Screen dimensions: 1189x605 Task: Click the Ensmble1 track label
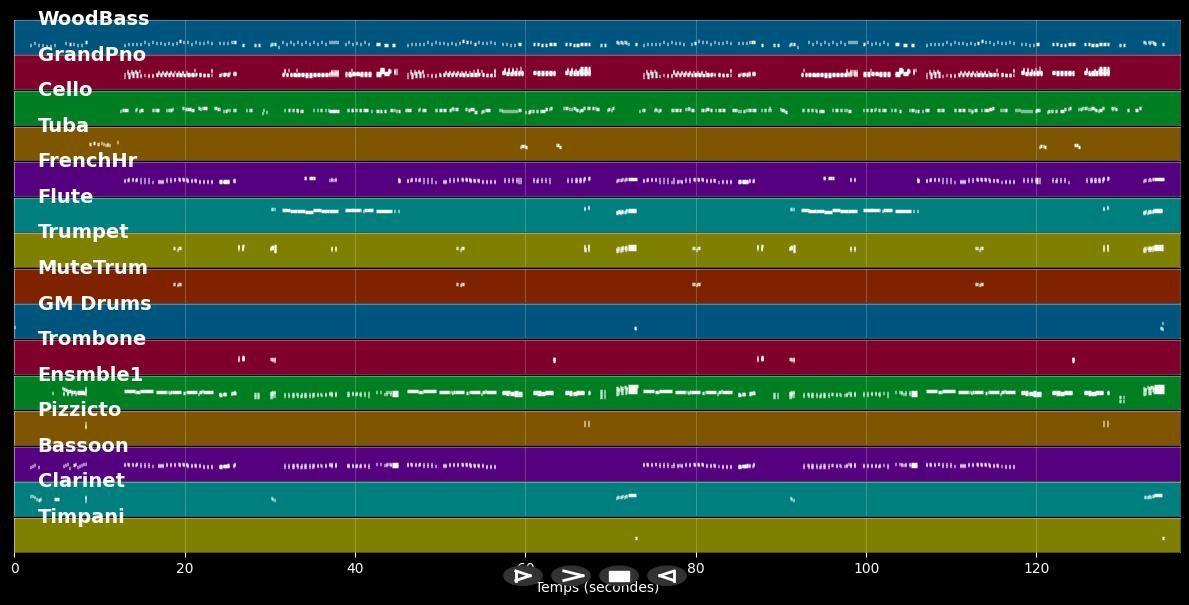90,375
